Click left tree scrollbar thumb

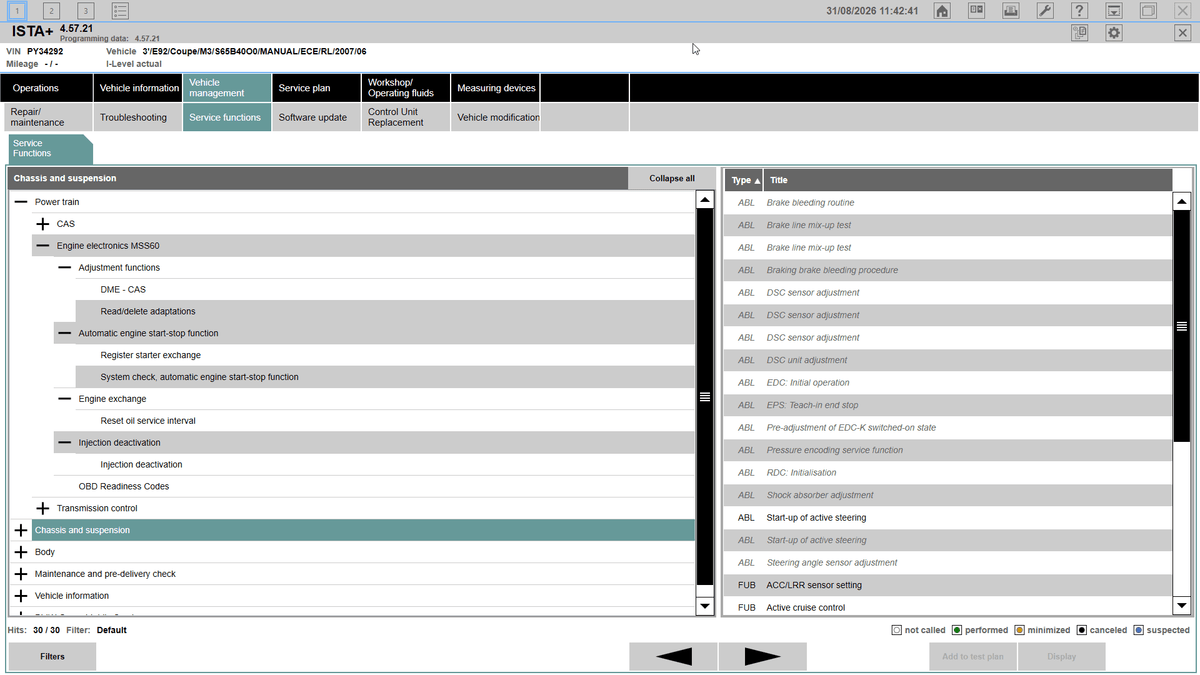[705, 397]
